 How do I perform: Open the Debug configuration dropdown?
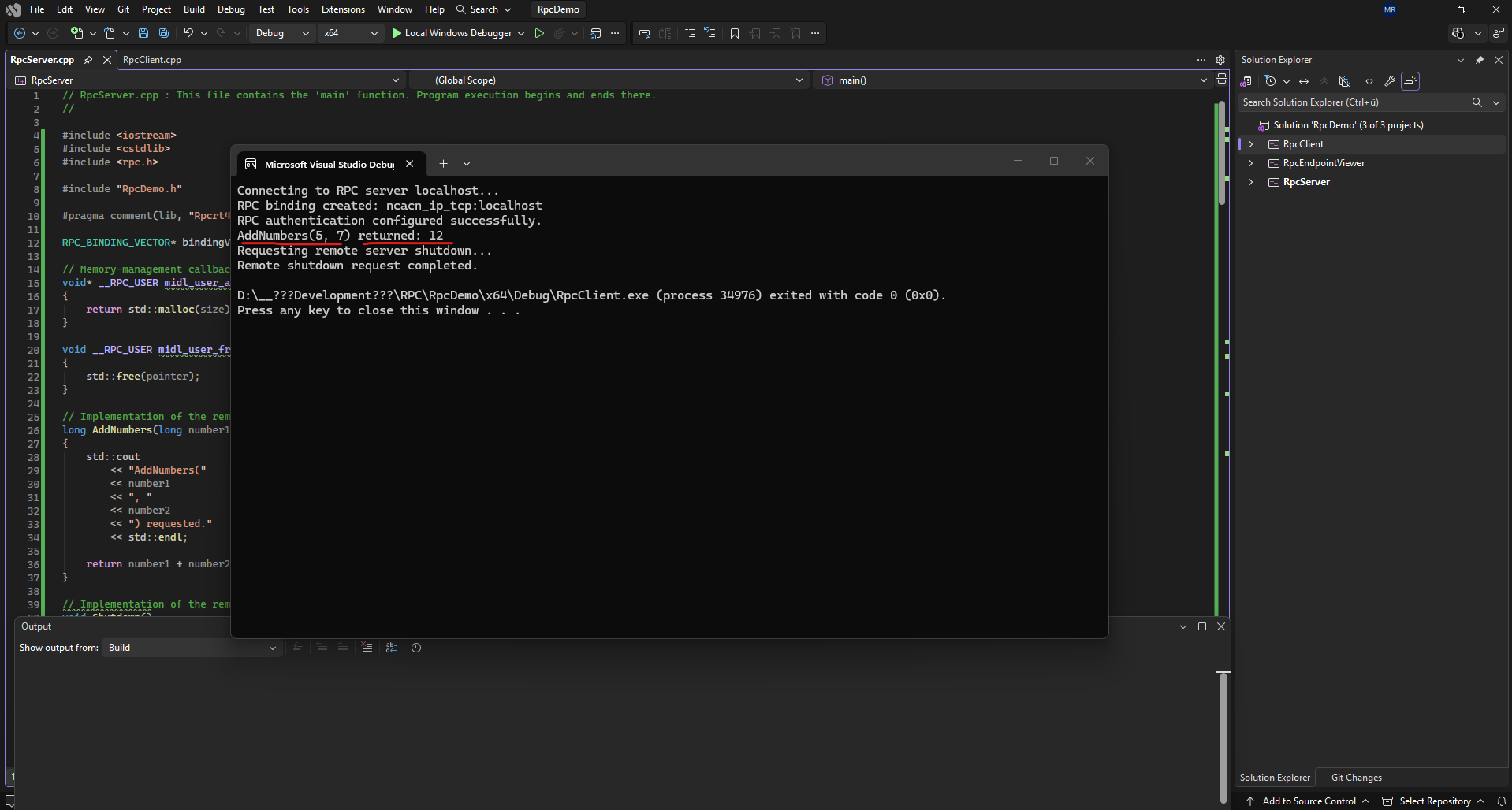tap(282, 33)
